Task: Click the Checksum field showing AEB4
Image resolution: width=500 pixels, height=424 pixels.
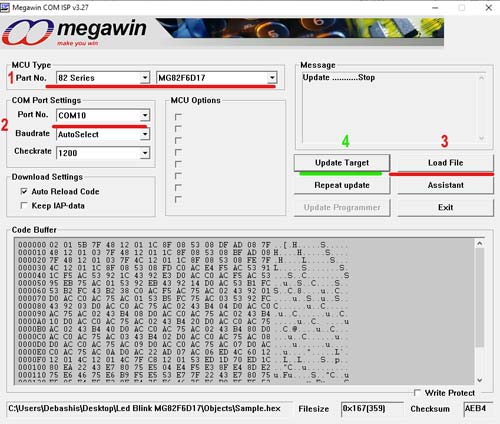Action: (478, 409)
